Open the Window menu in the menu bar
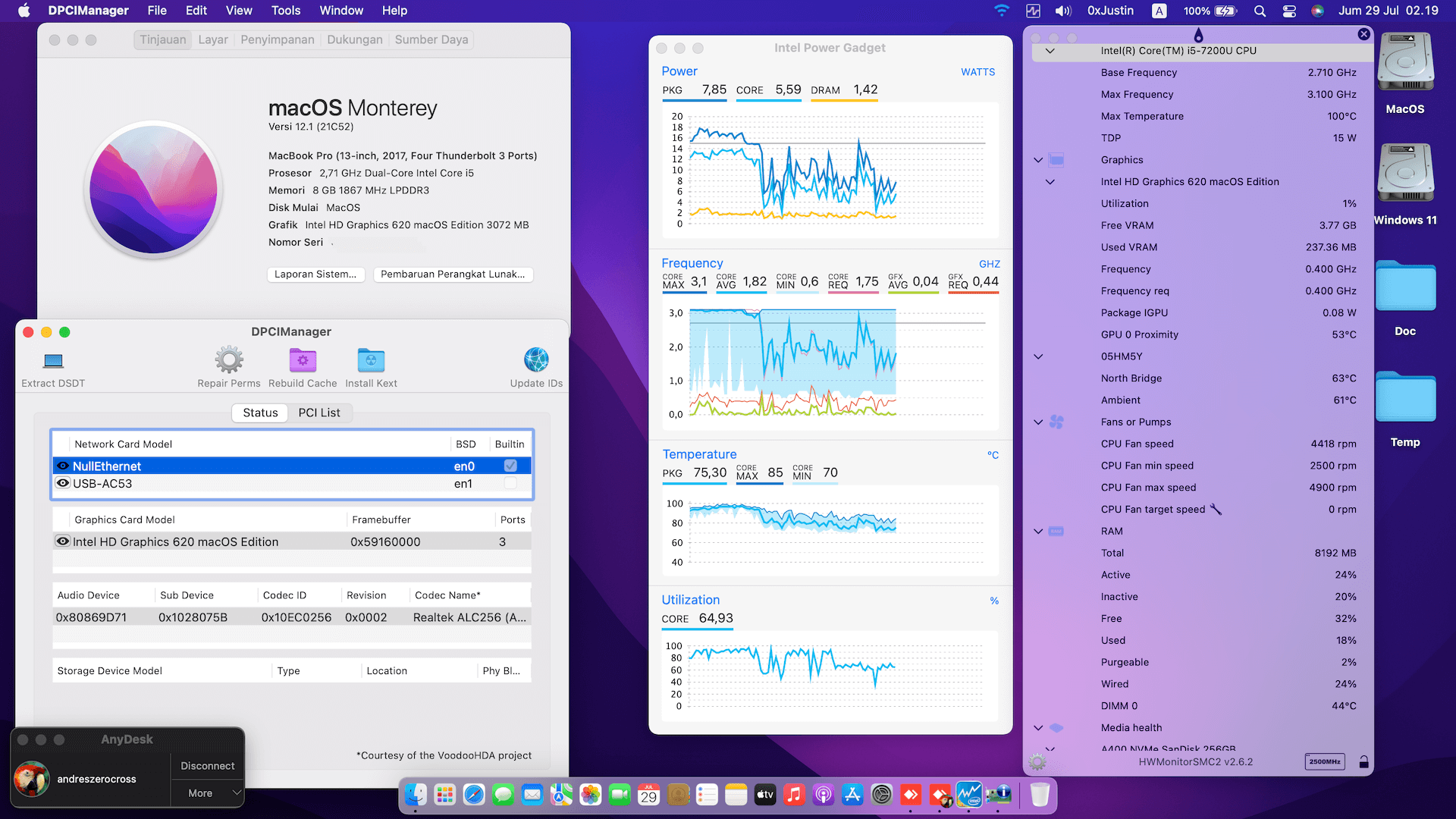 click(341, 11)
